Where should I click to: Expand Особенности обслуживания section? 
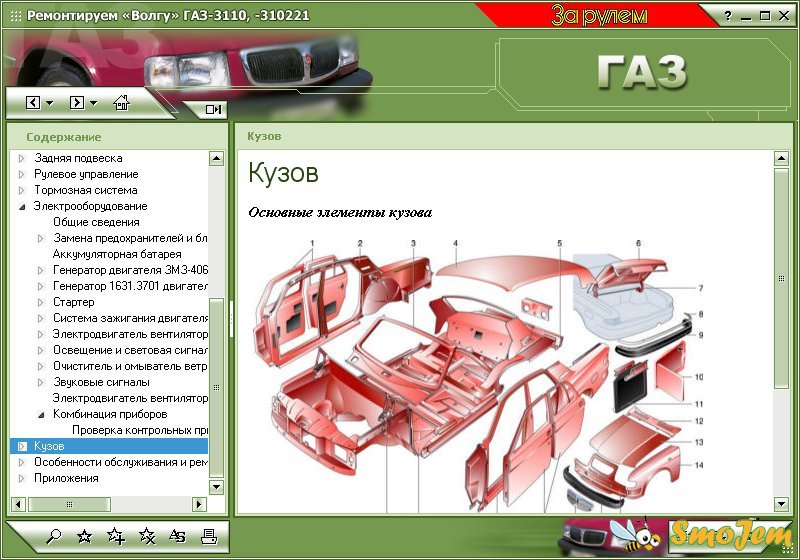click(21, 463)
